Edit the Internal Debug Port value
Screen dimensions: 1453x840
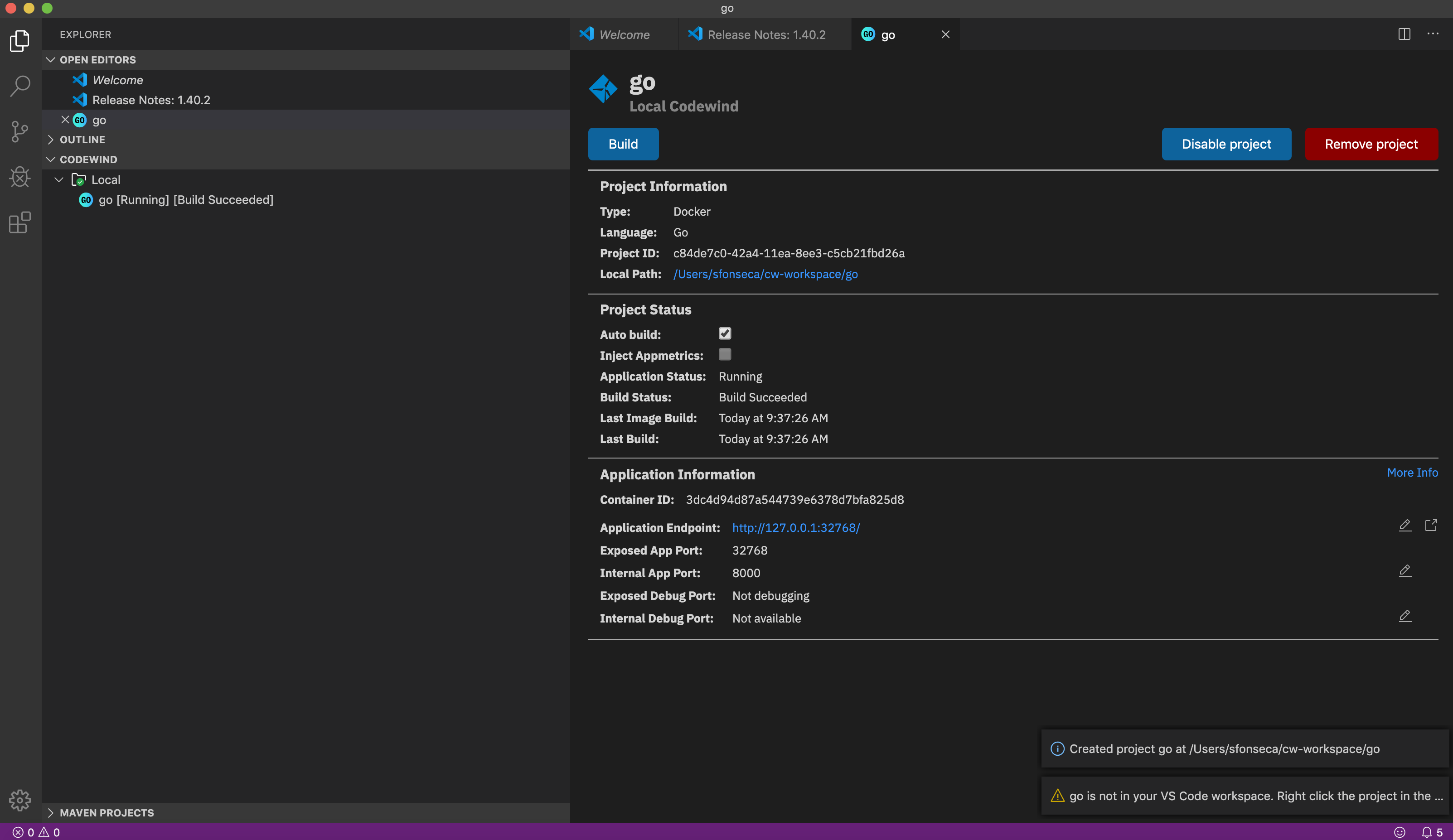point(1405,616)
